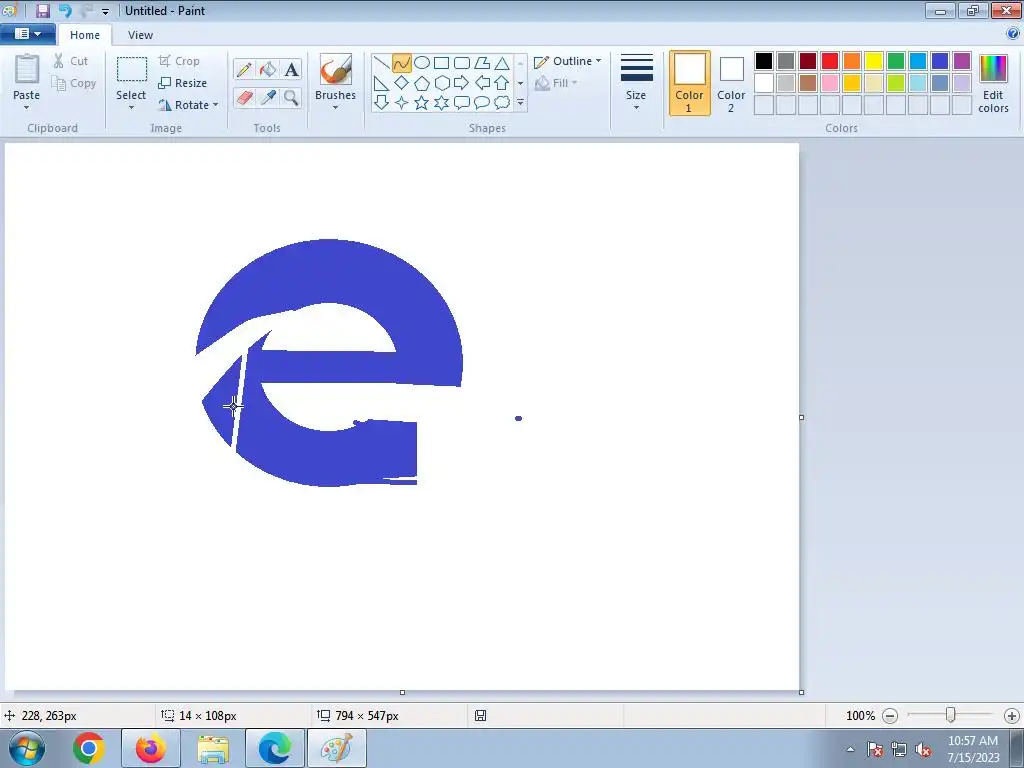This screenshot has width=1024, height=768.
Task: Choose the Right arrow shape
Action: (x=462, y=83)
